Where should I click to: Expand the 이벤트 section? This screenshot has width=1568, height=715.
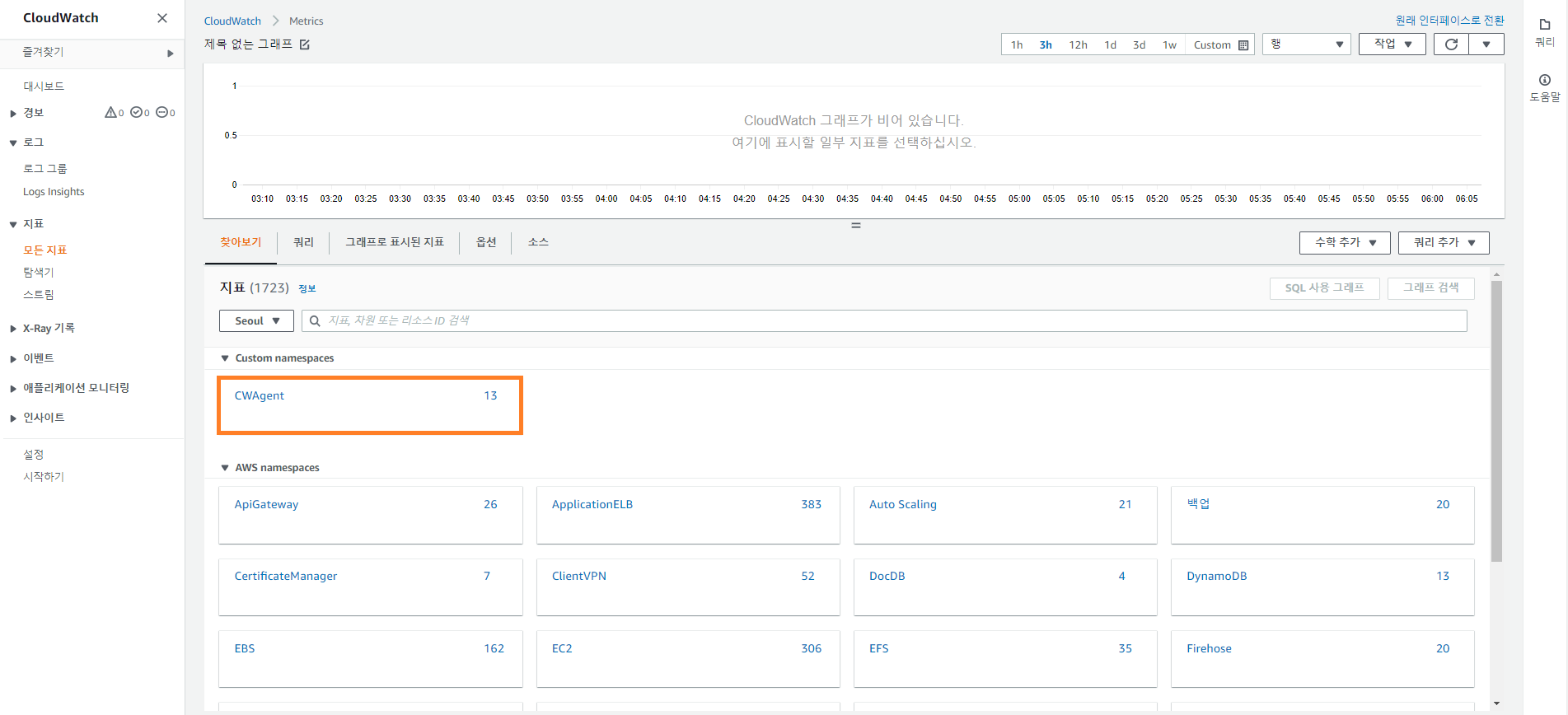pos(13,359)
